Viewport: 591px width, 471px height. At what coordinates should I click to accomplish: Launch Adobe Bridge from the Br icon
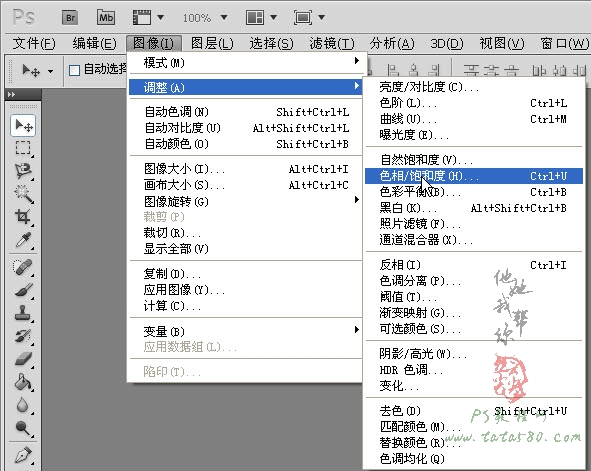point(70,18)
